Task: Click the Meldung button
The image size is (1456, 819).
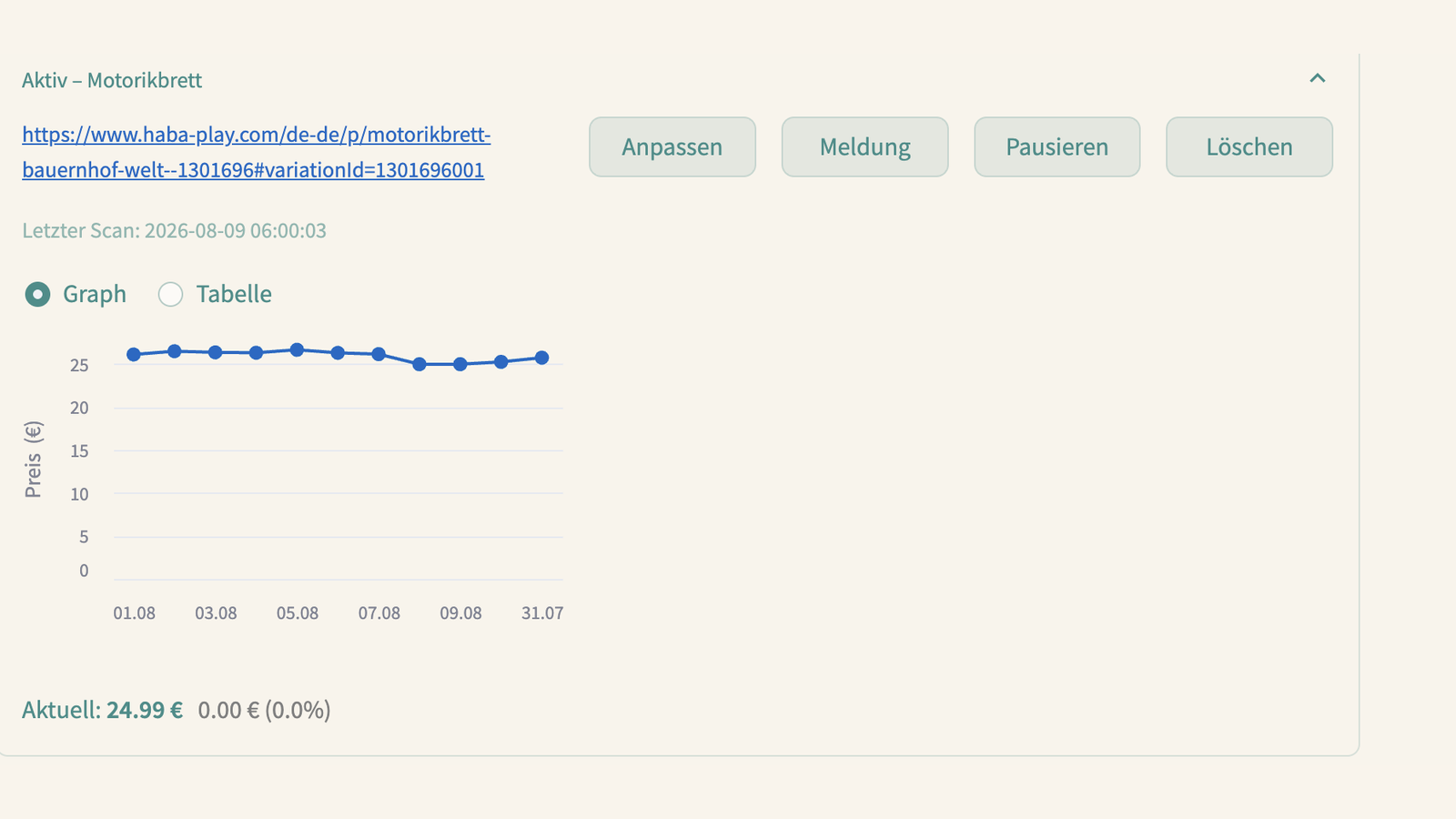Action: click(x=864, y=147)
